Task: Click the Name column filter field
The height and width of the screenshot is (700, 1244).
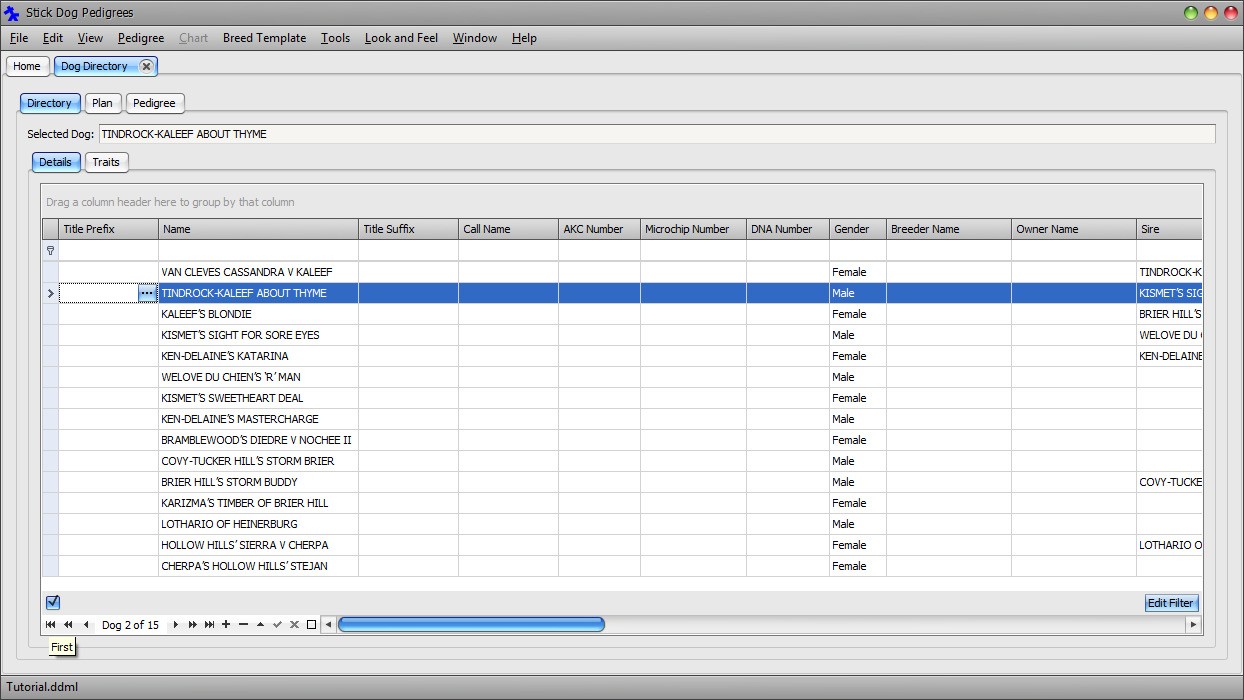Action: point(258,251)
